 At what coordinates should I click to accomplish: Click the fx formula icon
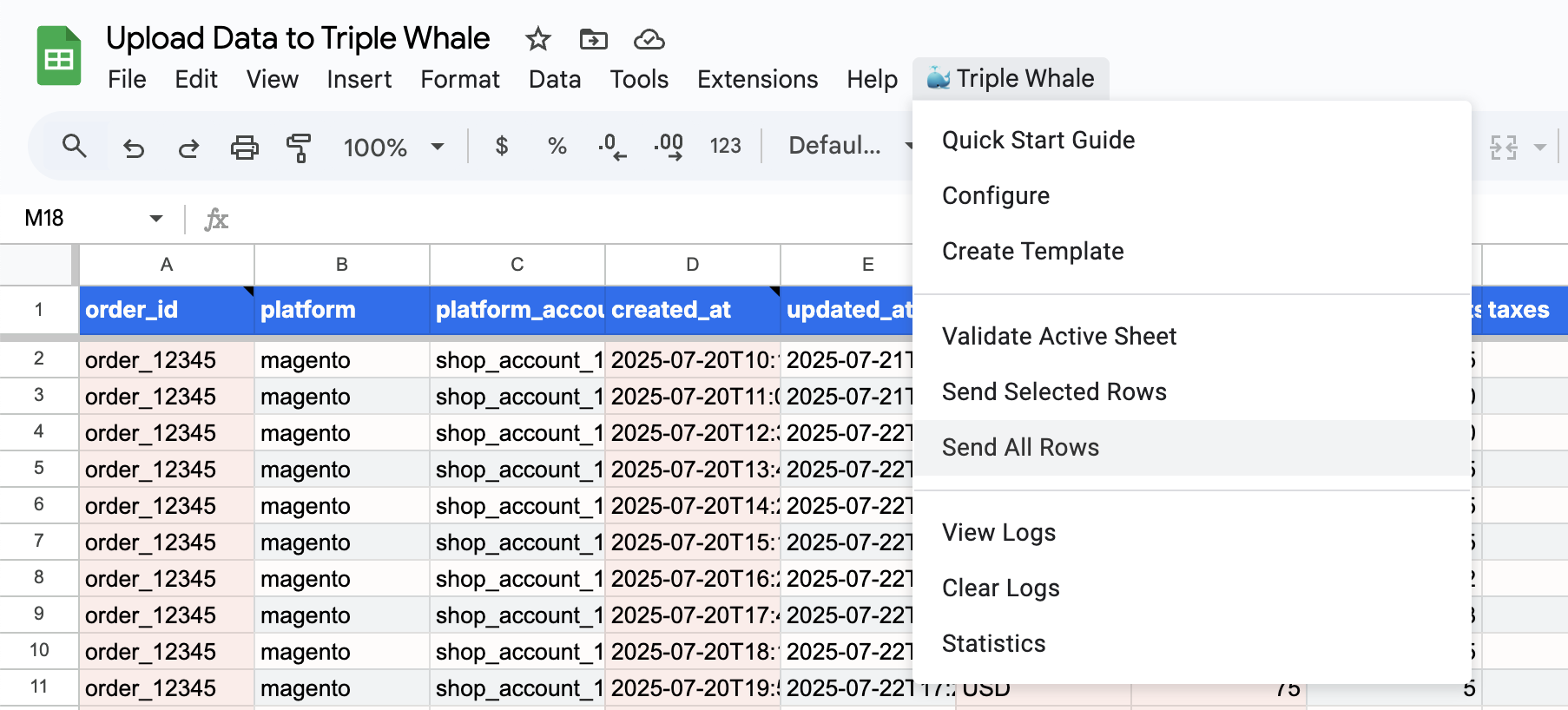coord(216,219)
